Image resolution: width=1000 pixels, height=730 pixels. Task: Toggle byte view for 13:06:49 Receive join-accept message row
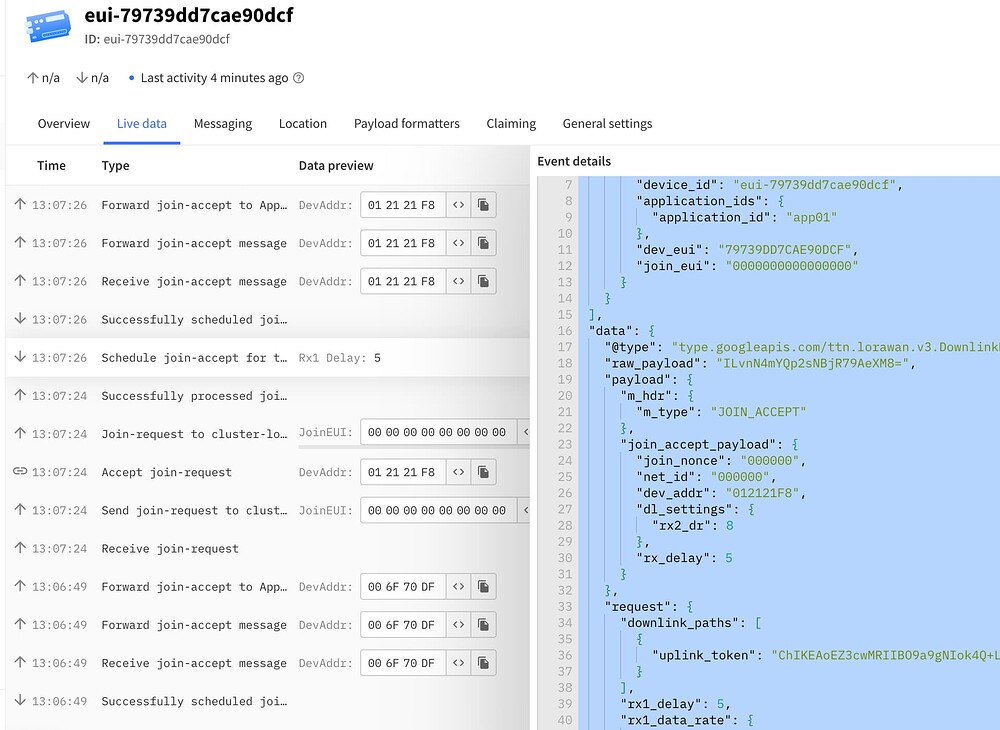[459, 664]
